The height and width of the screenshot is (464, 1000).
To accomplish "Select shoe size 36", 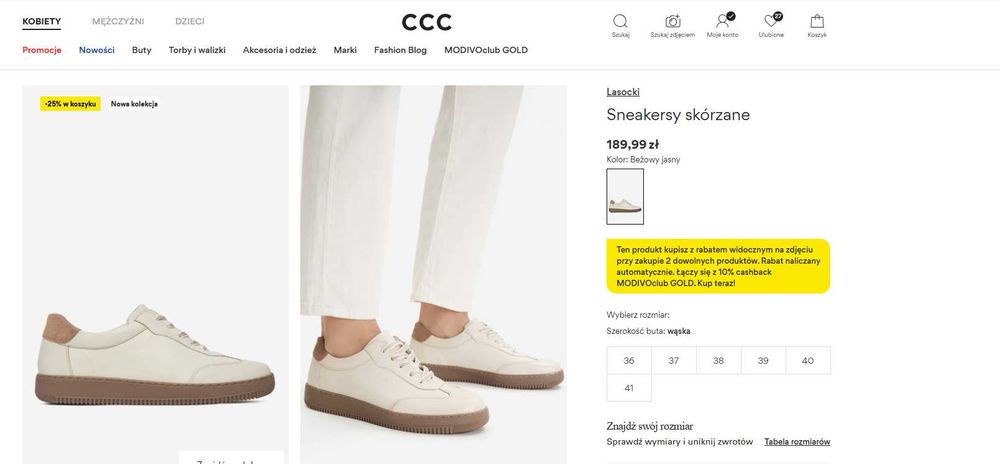I will tap(629, 360).
